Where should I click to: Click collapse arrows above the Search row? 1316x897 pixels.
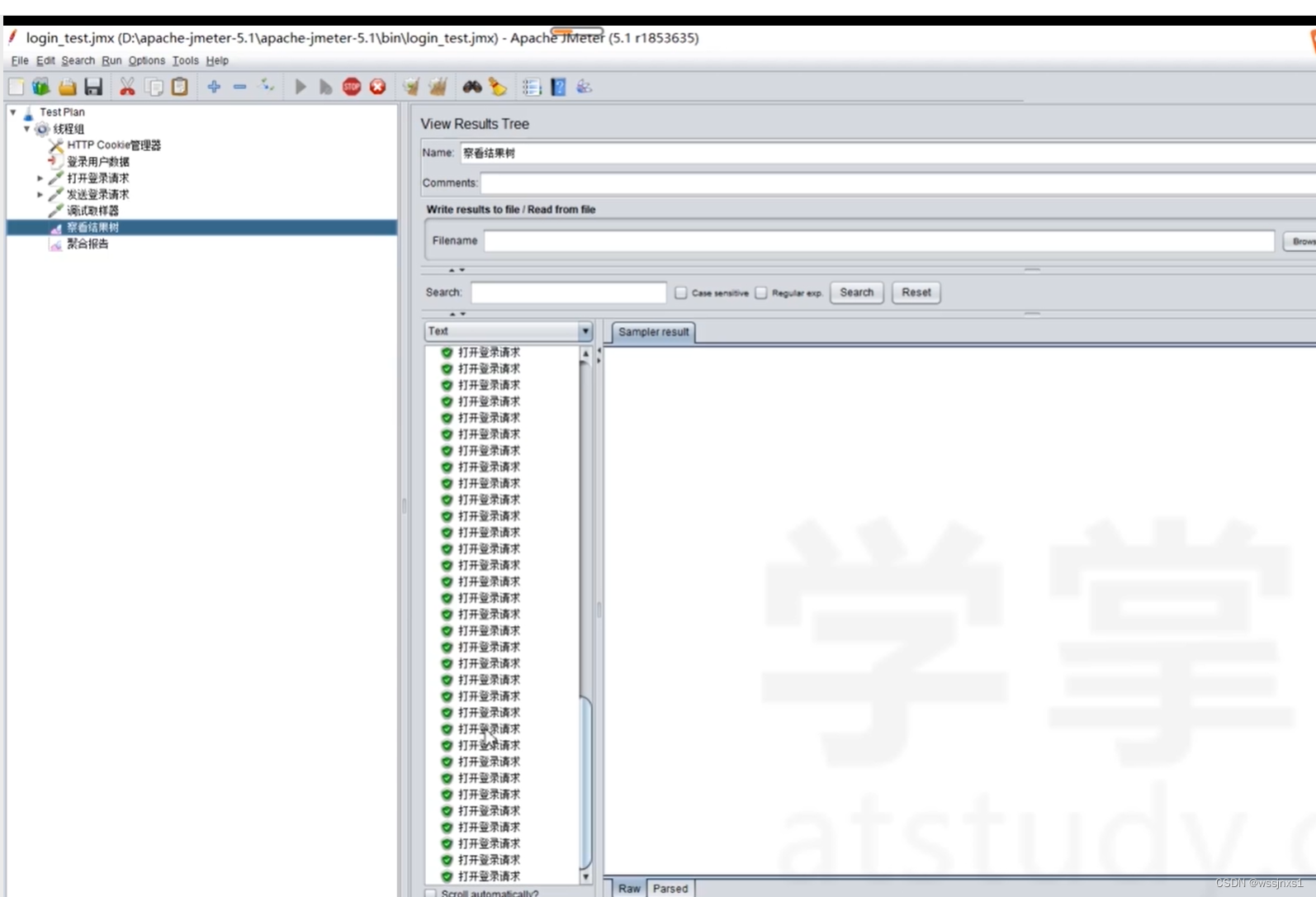[457, 270]
